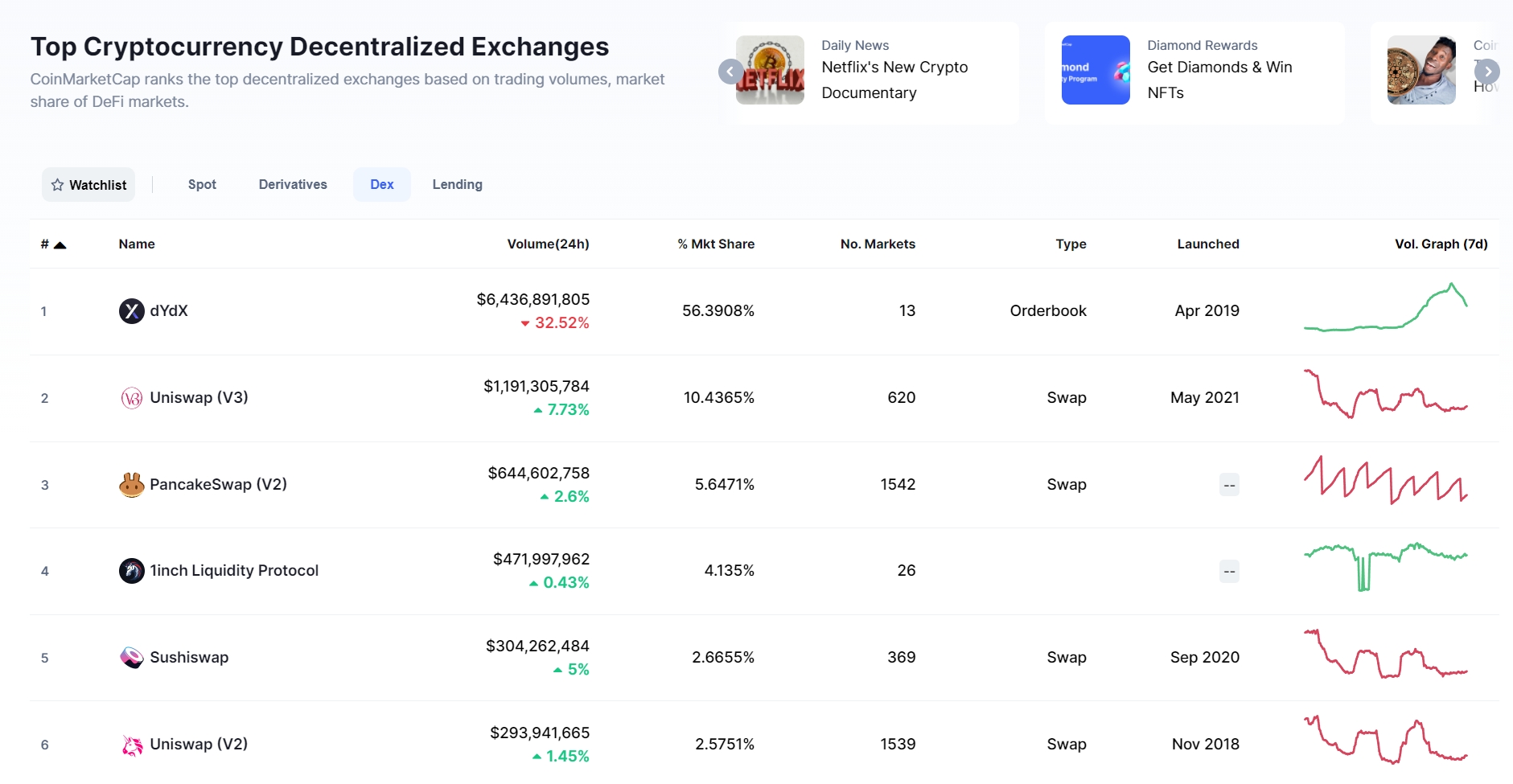This screenshot has width=1513, height=784.
Task: Click the Uniswap (V3) logo icon
Action: 132,398
